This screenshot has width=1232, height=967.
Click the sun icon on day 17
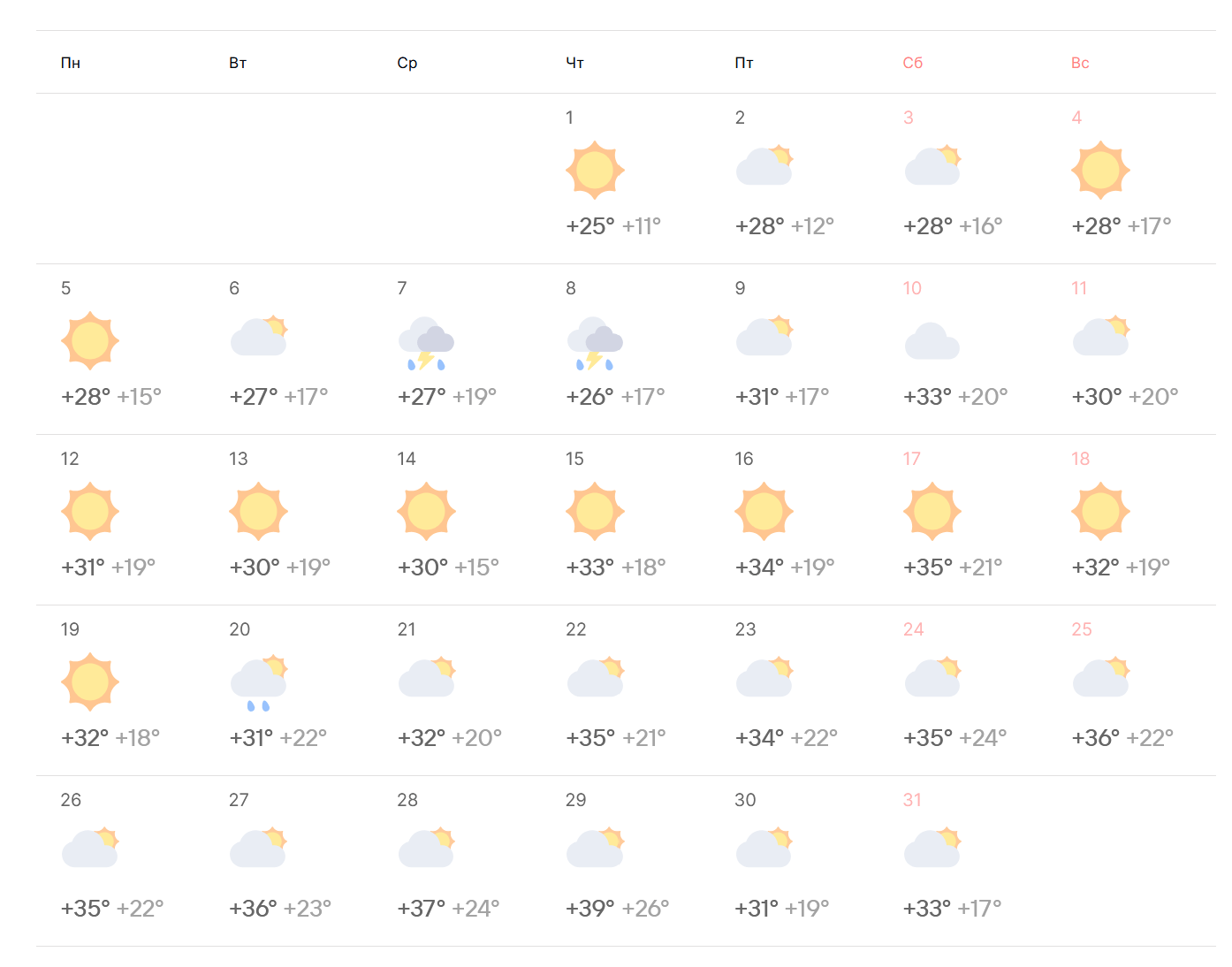932,511
